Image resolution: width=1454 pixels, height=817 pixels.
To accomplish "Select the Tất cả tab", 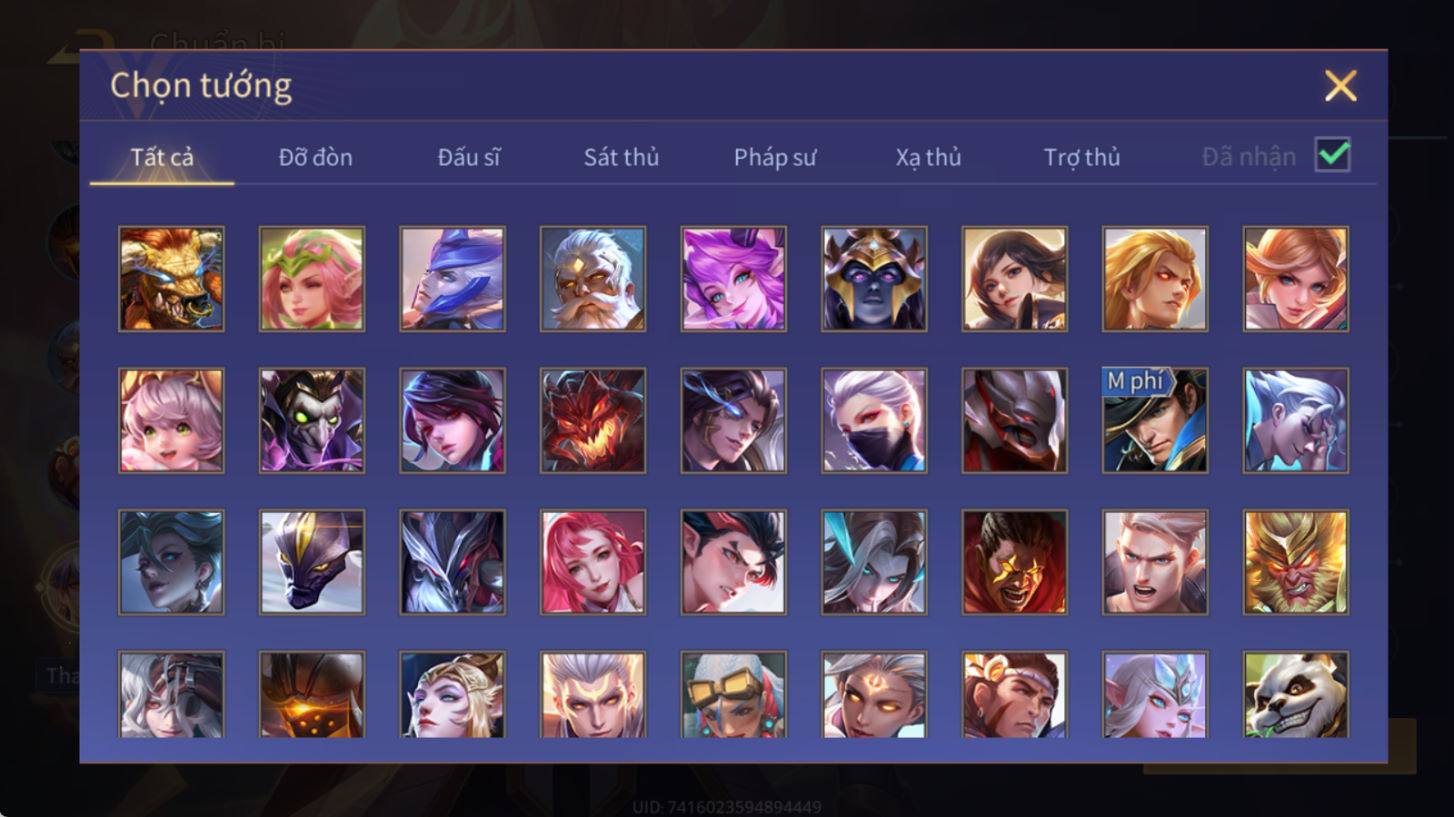I will point(162,157).
